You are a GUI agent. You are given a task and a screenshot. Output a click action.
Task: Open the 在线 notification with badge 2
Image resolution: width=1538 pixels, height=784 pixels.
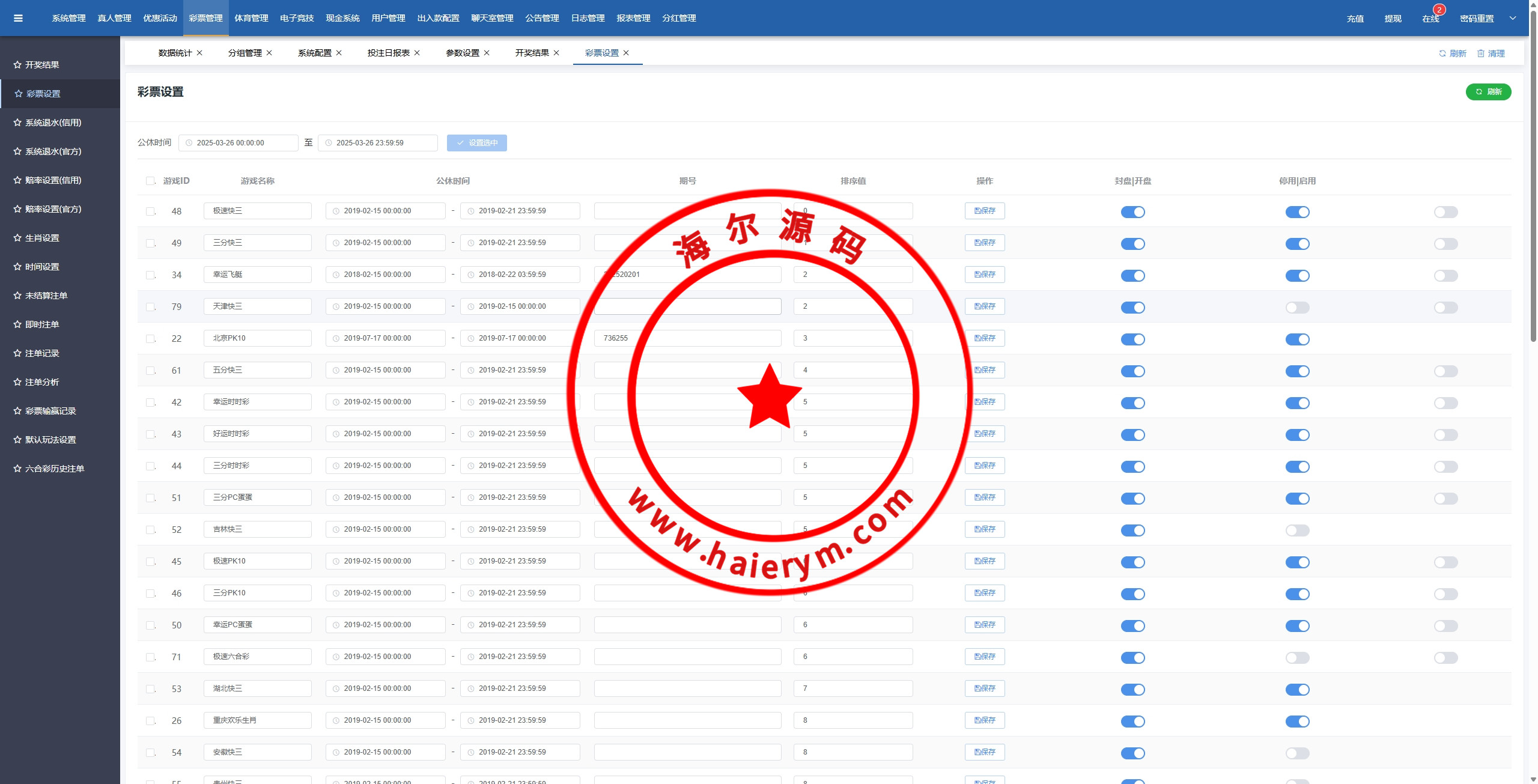tap(1430, 19)
